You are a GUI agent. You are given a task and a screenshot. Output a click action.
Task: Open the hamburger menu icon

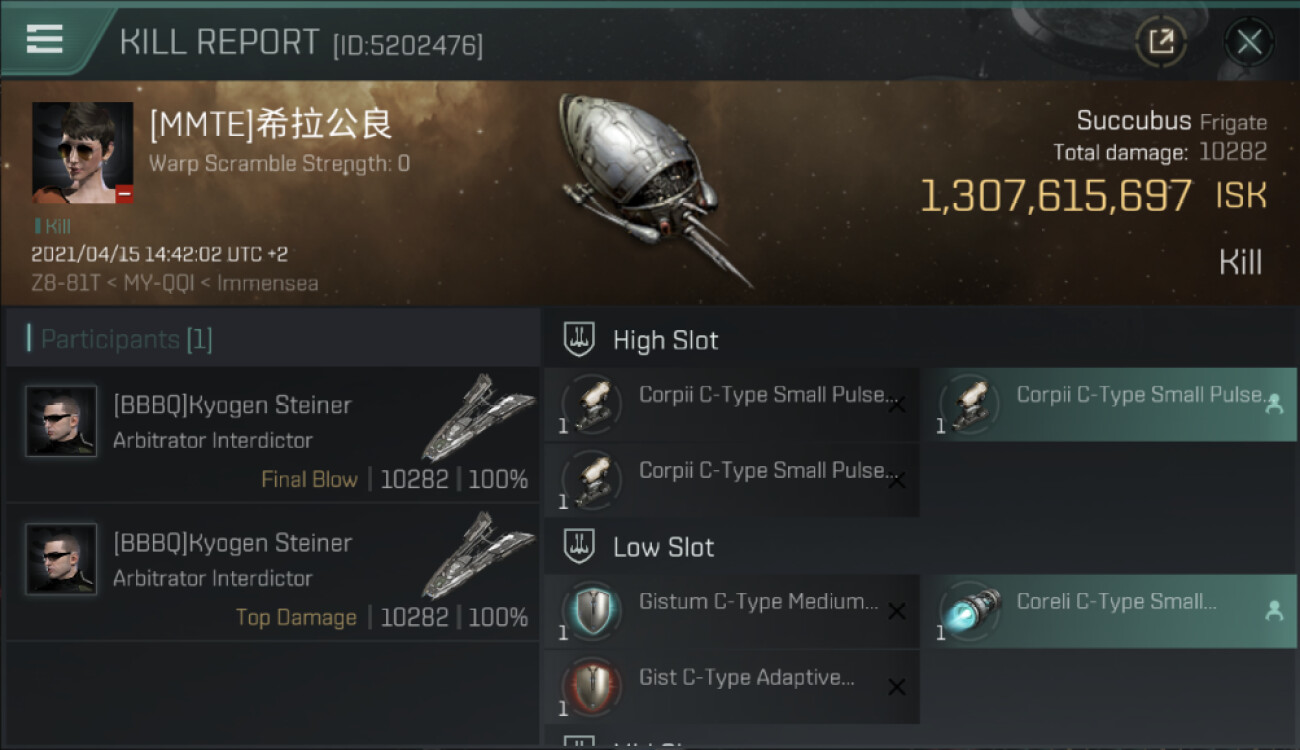click(x=44, y=39)
